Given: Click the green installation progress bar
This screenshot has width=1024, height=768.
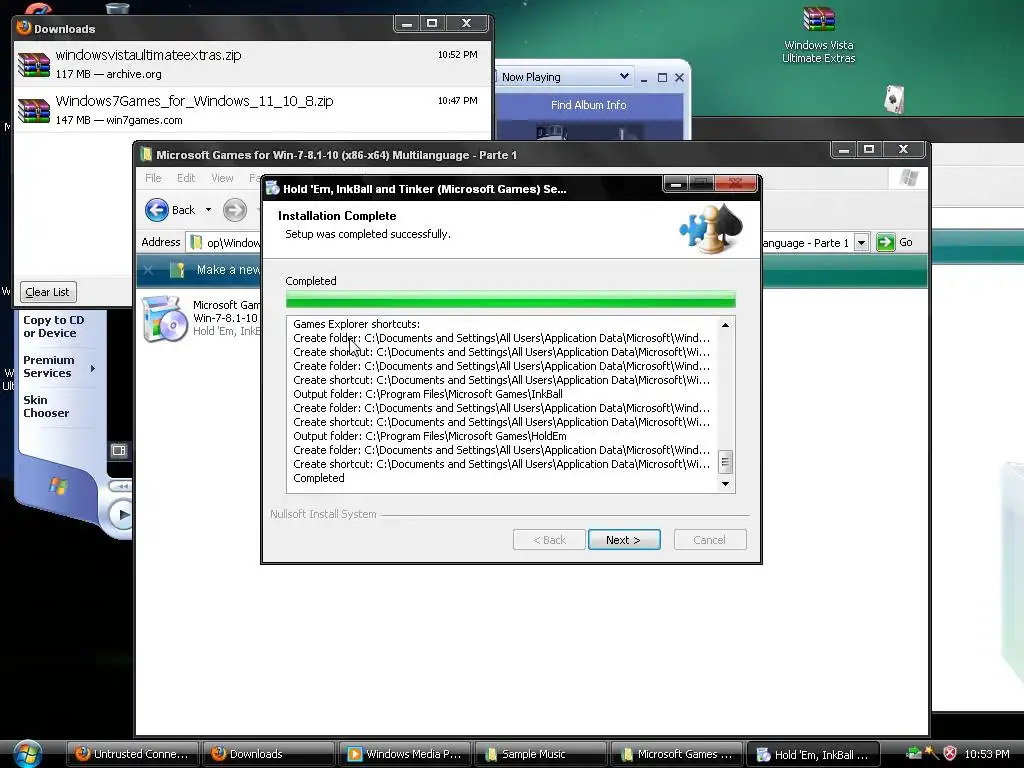Looking at the screenshot, I should click(510, 299).
